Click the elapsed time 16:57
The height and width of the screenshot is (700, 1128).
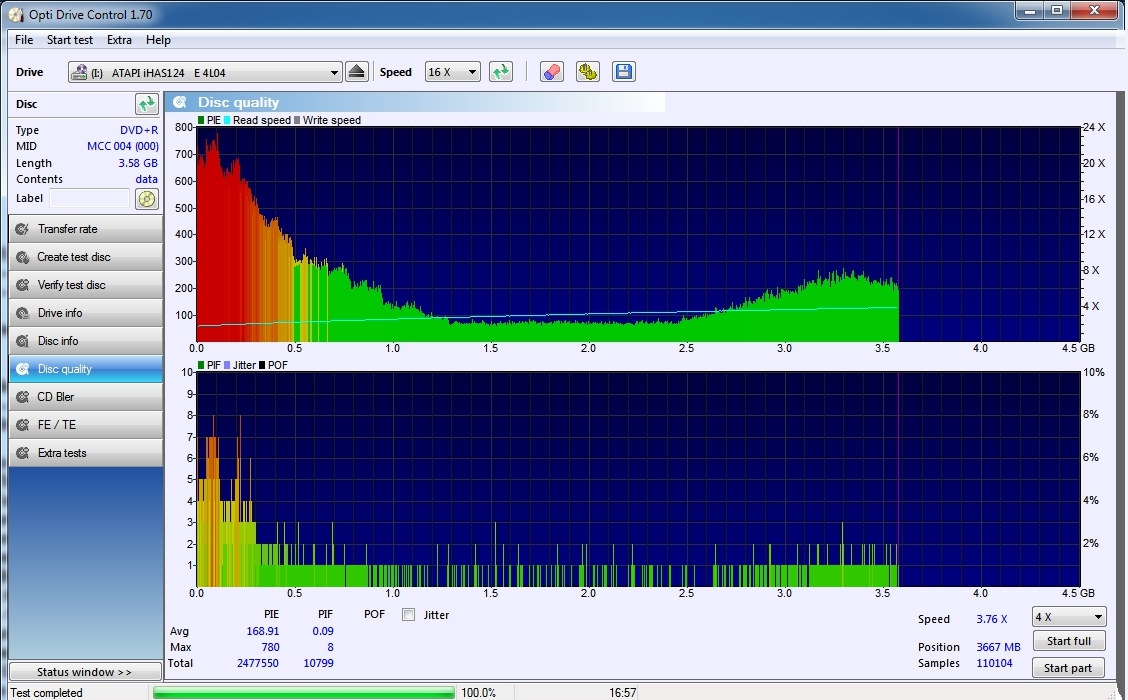(623, 693)
